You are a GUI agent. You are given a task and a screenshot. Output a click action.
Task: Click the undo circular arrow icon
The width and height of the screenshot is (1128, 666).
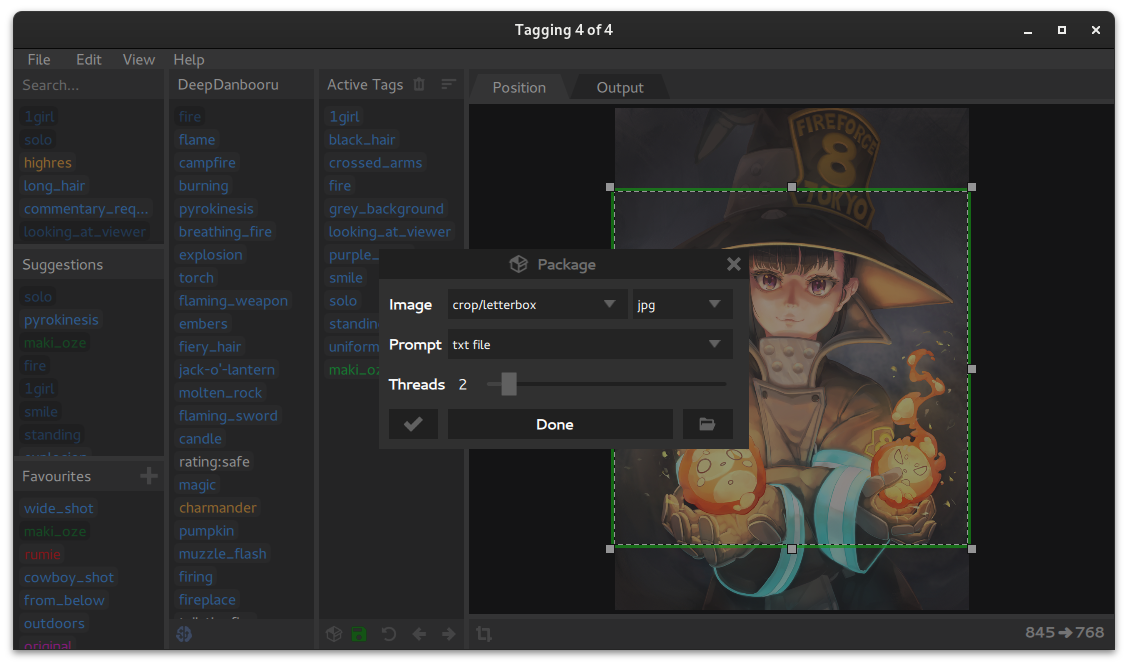click(x=388, y=634)
